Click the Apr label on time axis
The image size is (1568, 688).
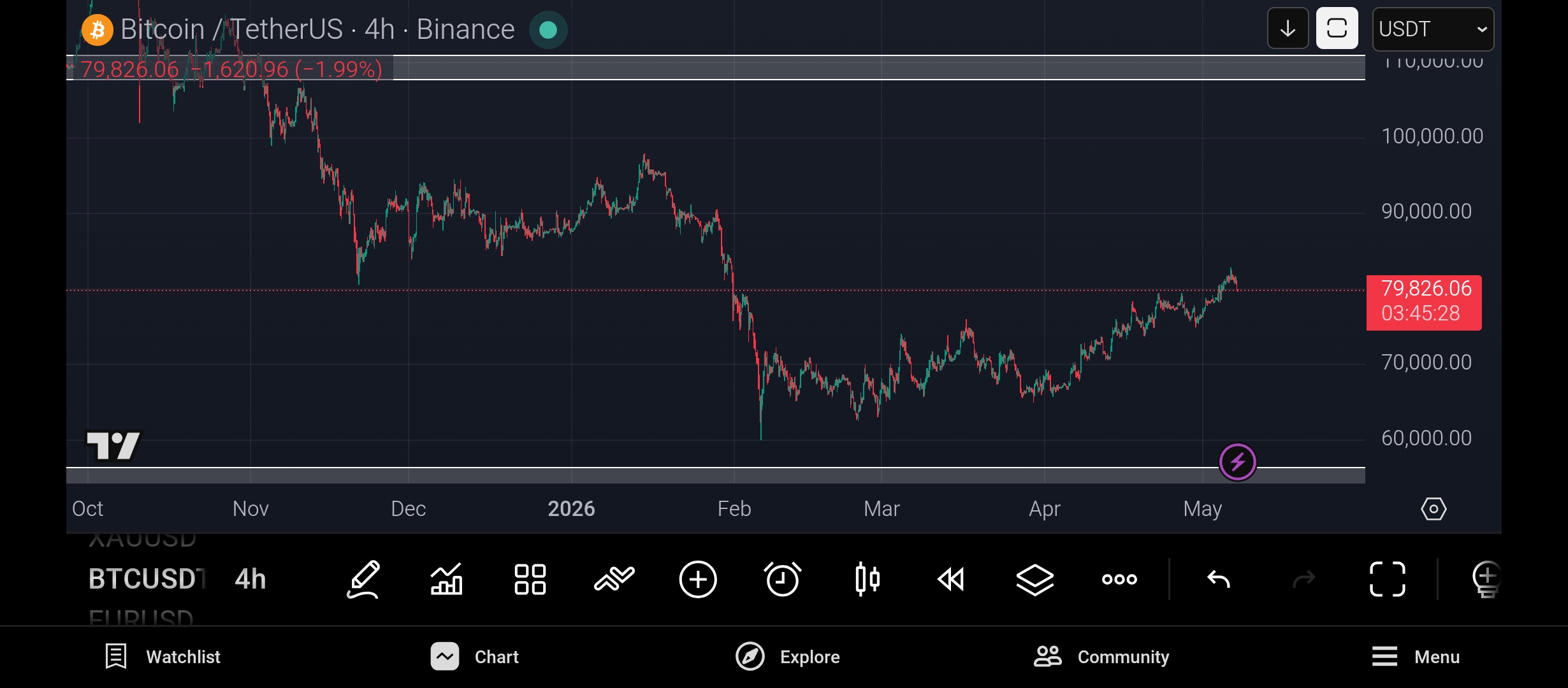[x=1045, y=509]
